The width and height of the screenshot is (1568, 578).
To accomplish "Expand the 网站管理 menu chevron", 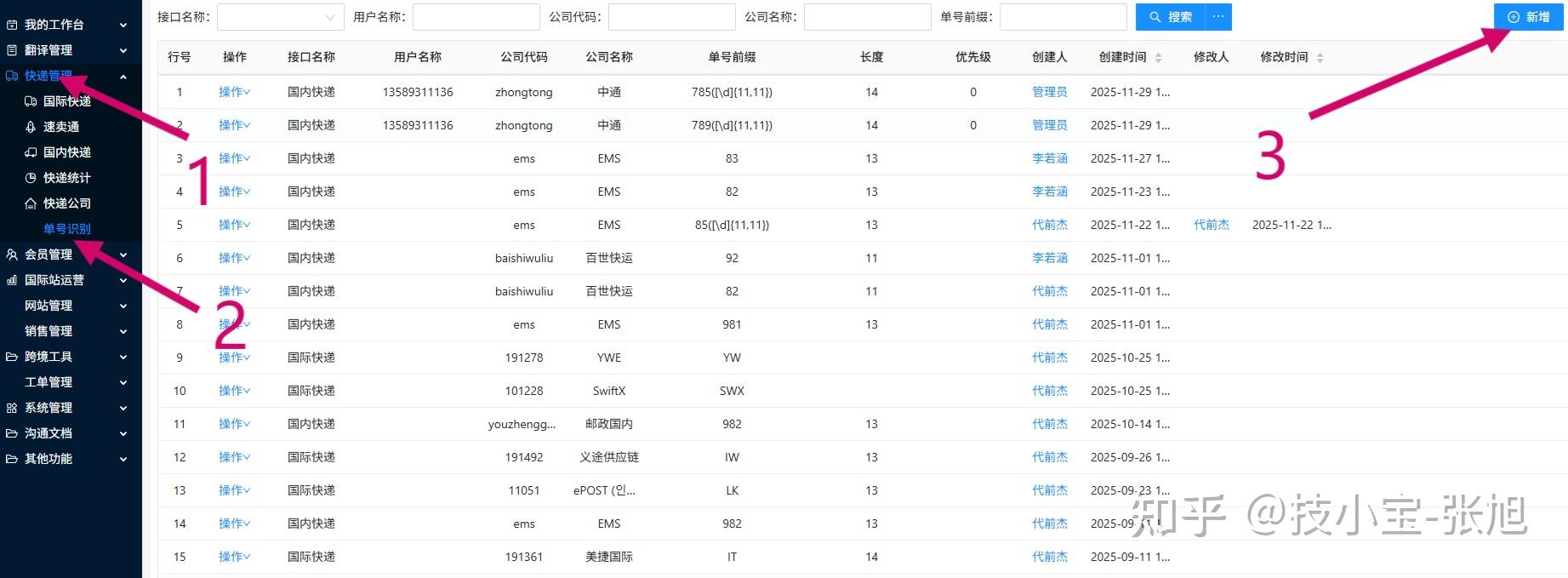I will pos(123,306).
